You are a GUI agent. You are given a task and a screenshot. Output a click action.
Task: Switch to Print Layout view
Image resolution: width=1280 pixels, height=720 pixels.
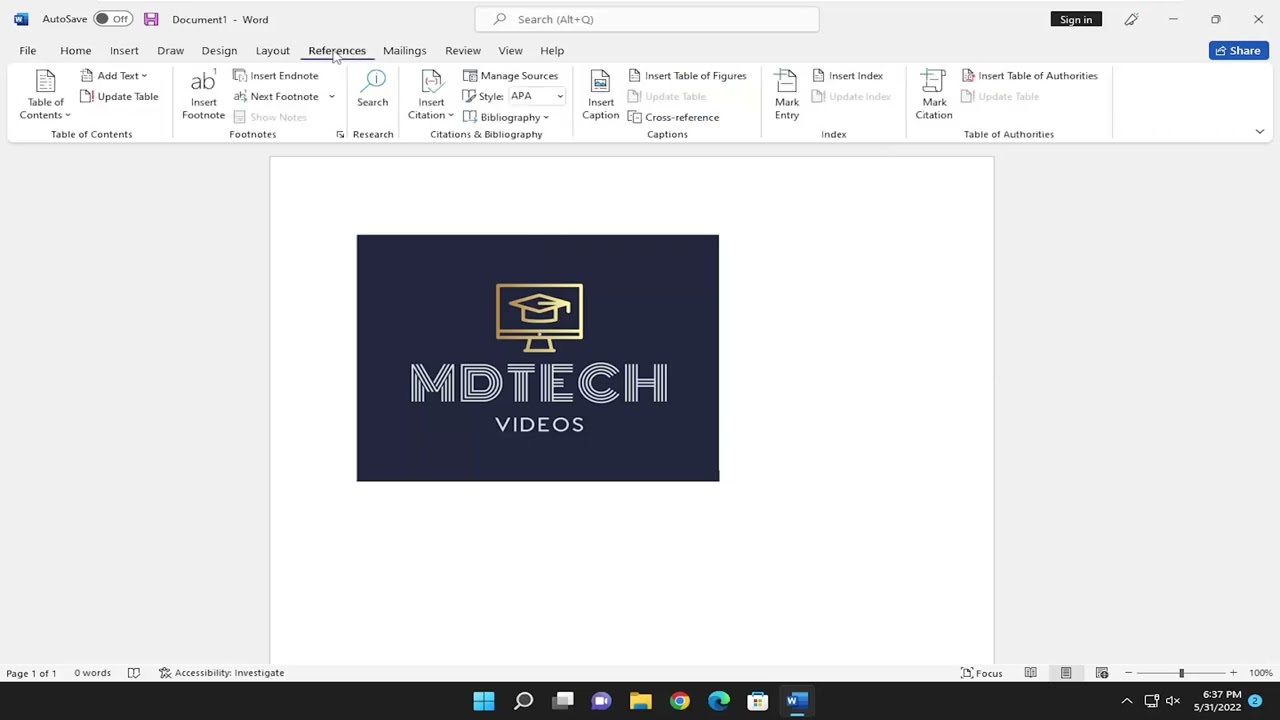click(1066, 673)
